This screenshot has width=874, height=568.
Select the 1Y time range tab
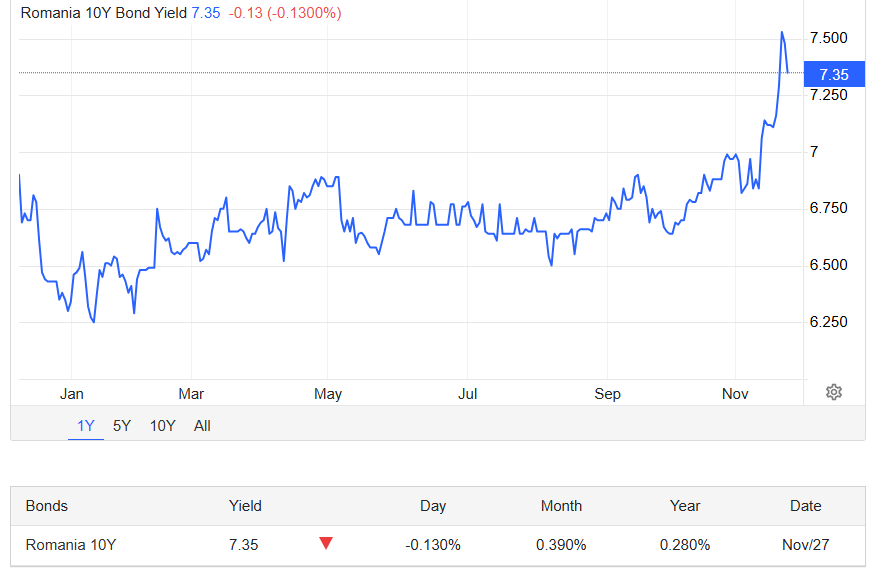86,426
